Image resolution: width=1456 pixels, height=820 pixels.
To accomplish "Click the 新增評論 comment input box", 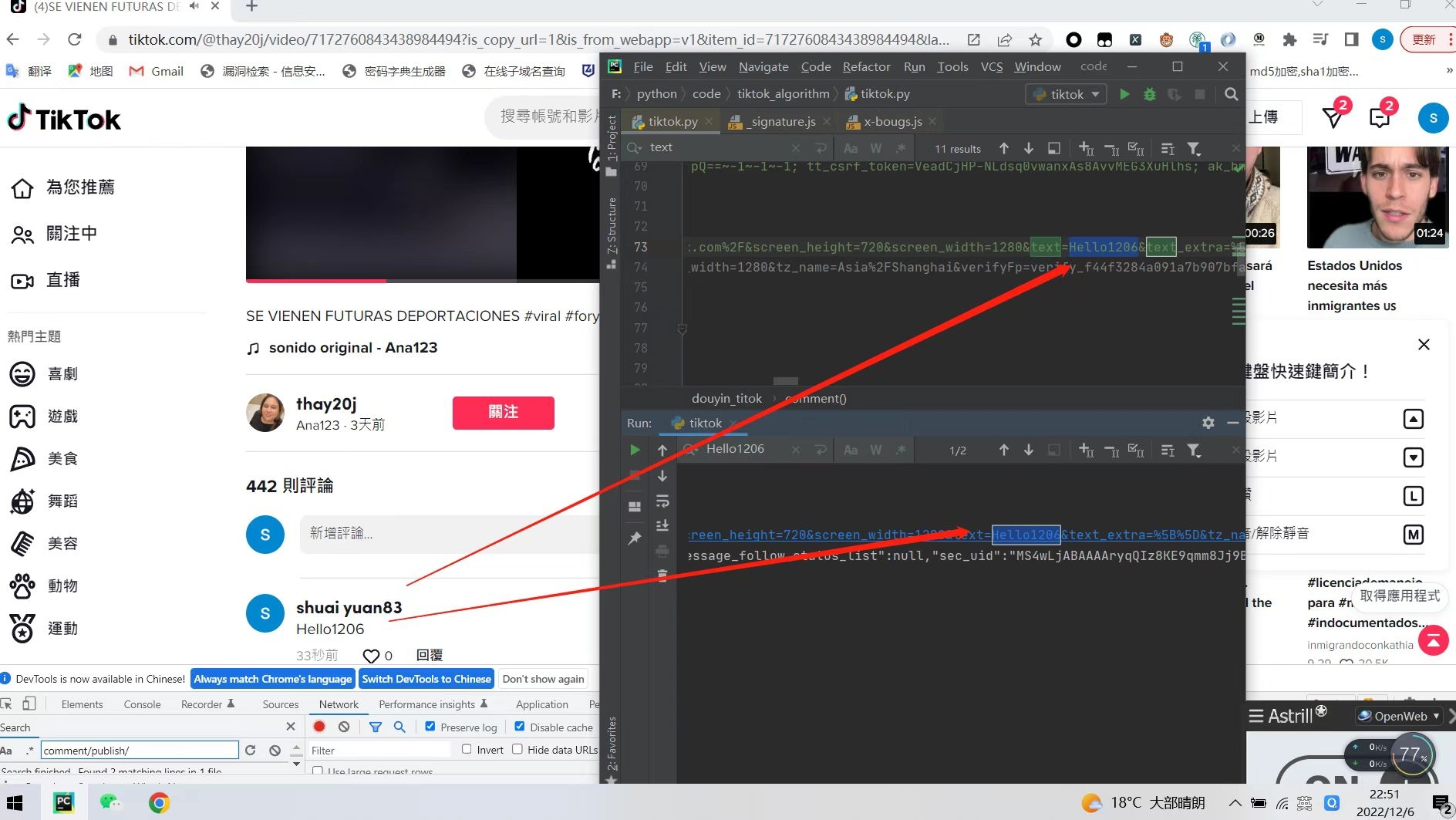I will (449, 534).
